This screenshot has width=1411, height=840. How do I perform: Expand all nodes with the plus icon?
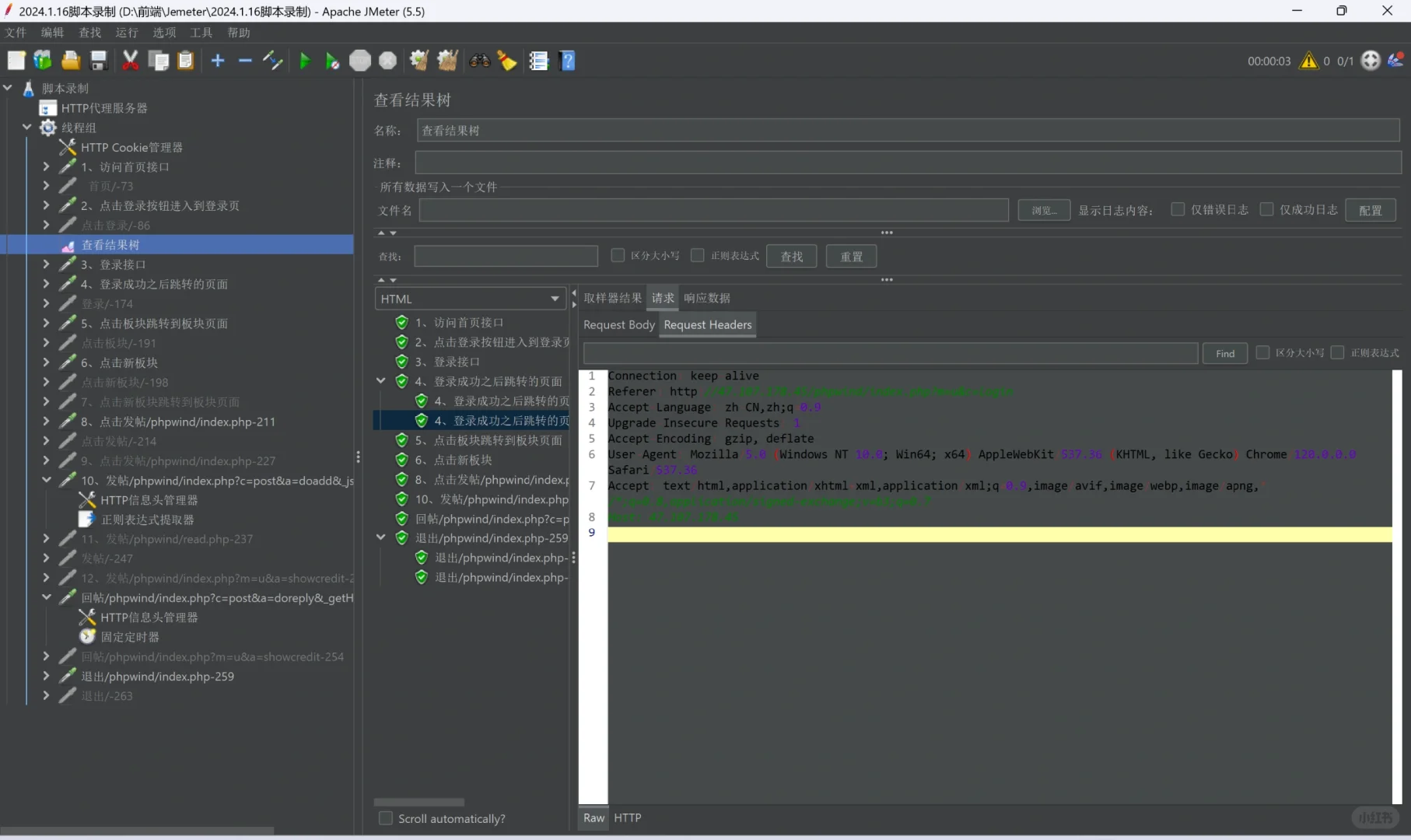click(x=218, y=61)
